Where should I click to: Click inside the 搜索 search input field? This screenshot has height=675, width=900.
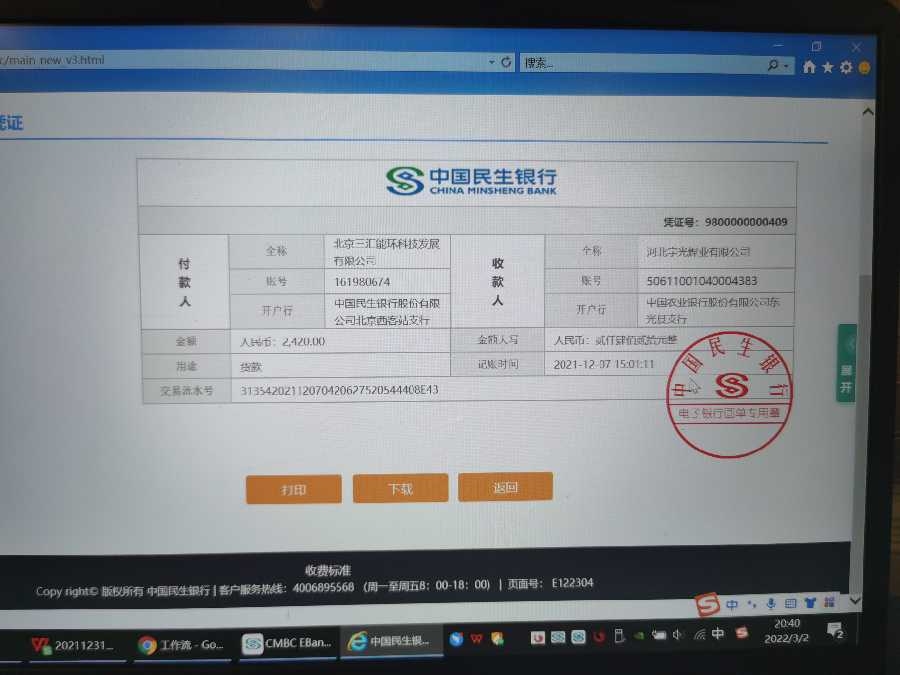click(x=640, y=63)
